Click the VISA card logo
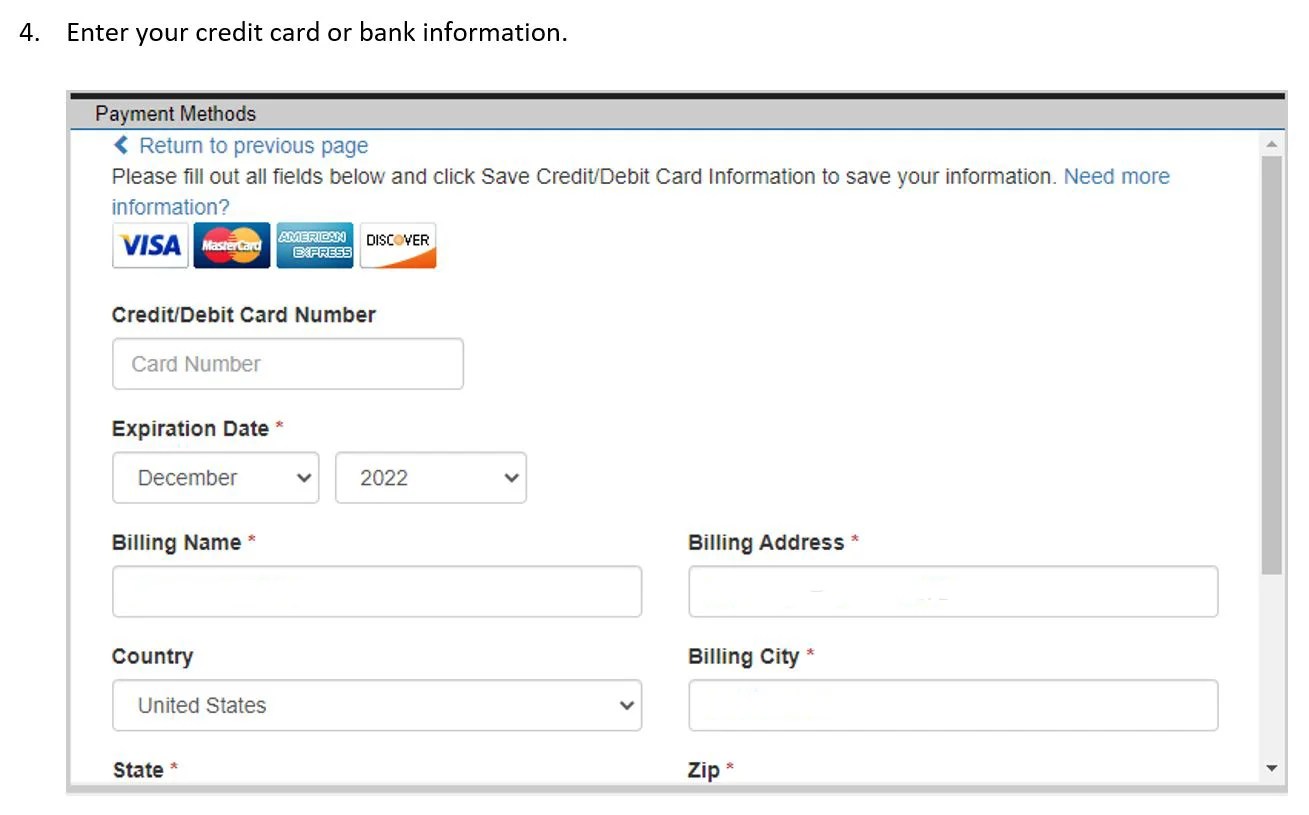1309x815 pixels. (149, 245)
